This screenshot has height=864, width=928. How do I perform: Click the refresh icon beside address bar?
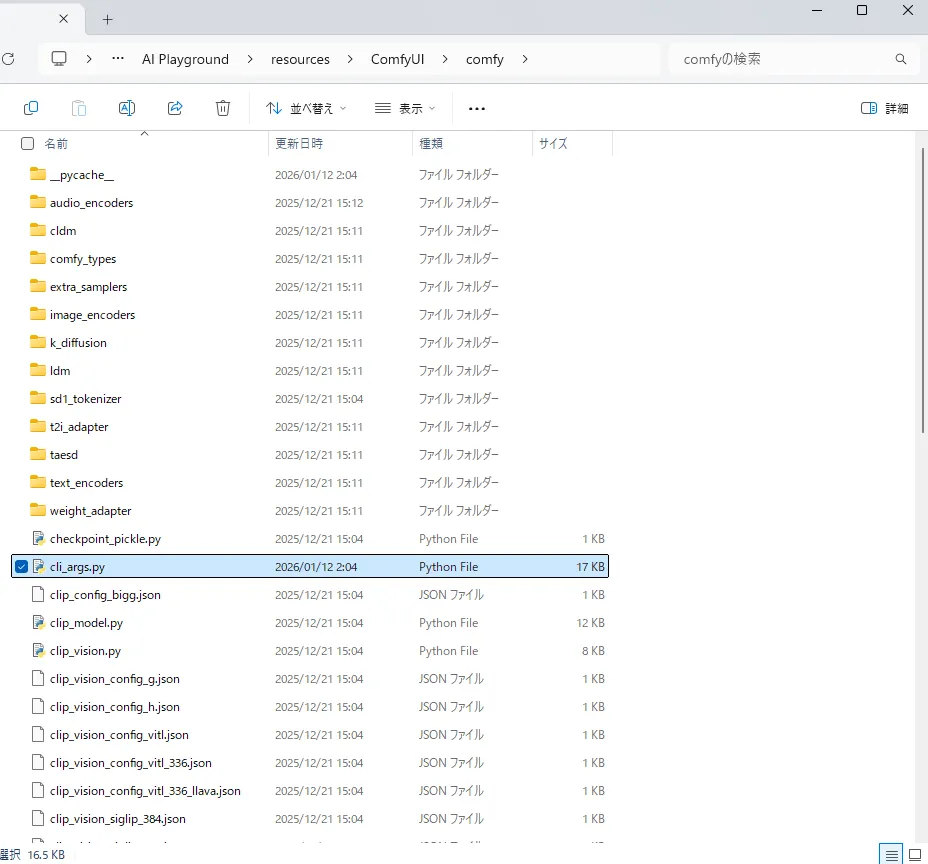point(8,59)
